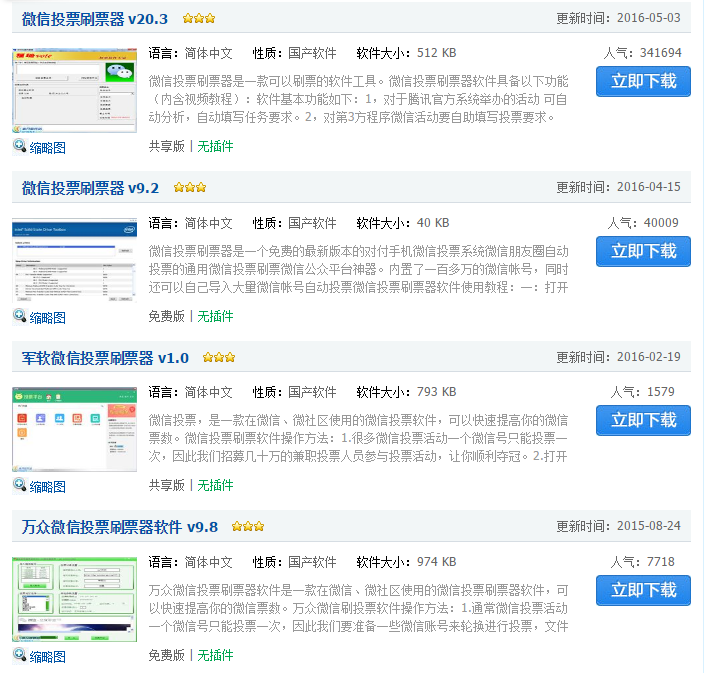Screen dimensions: 706x673
Task: Download 军软微信投票刷票器 v1.0 with 立即下载
Action: pos(643,420)
